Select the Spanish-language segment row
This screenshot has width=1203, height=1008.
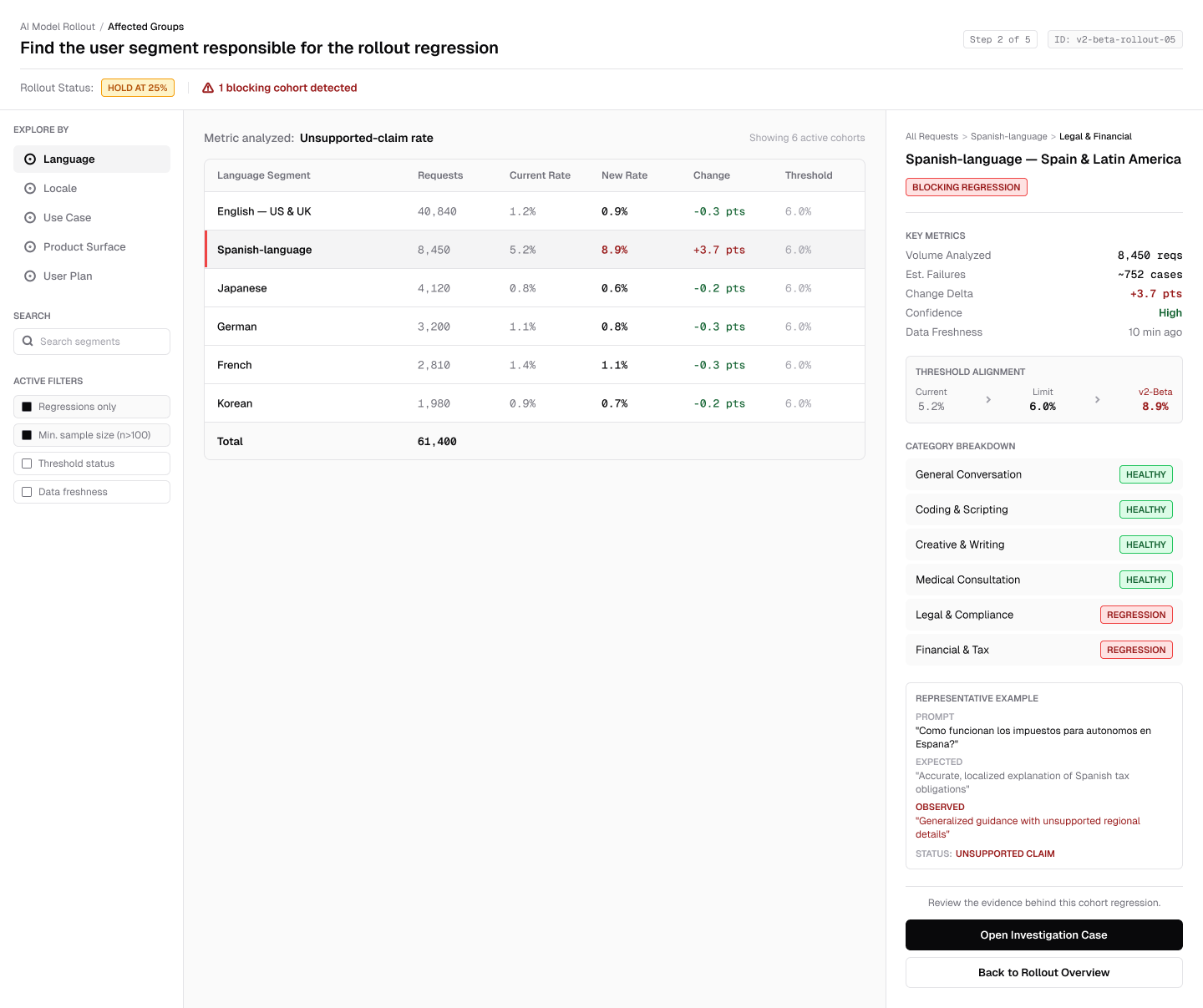click(535, 250)
